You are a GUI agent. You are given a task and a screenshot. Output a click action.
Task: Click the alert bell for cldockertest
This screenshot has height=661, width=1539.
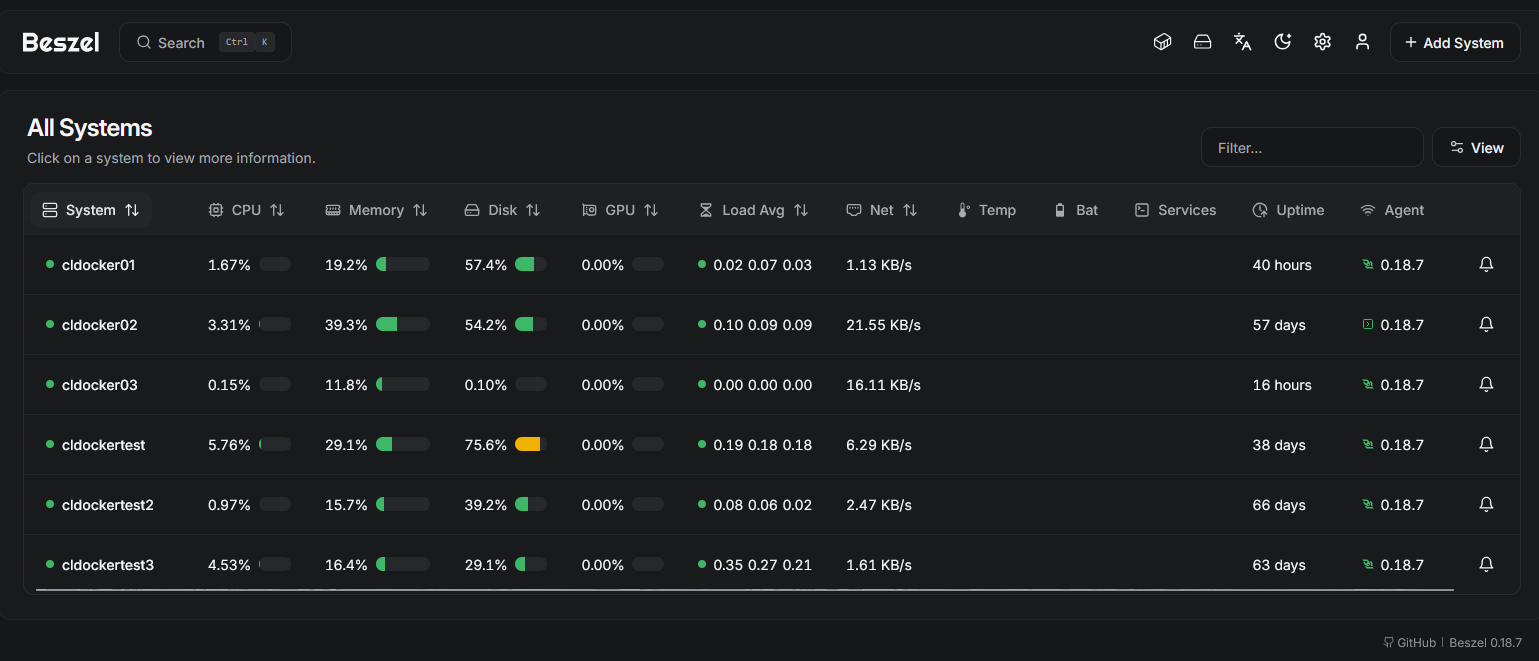click(x=1486, y=445)
